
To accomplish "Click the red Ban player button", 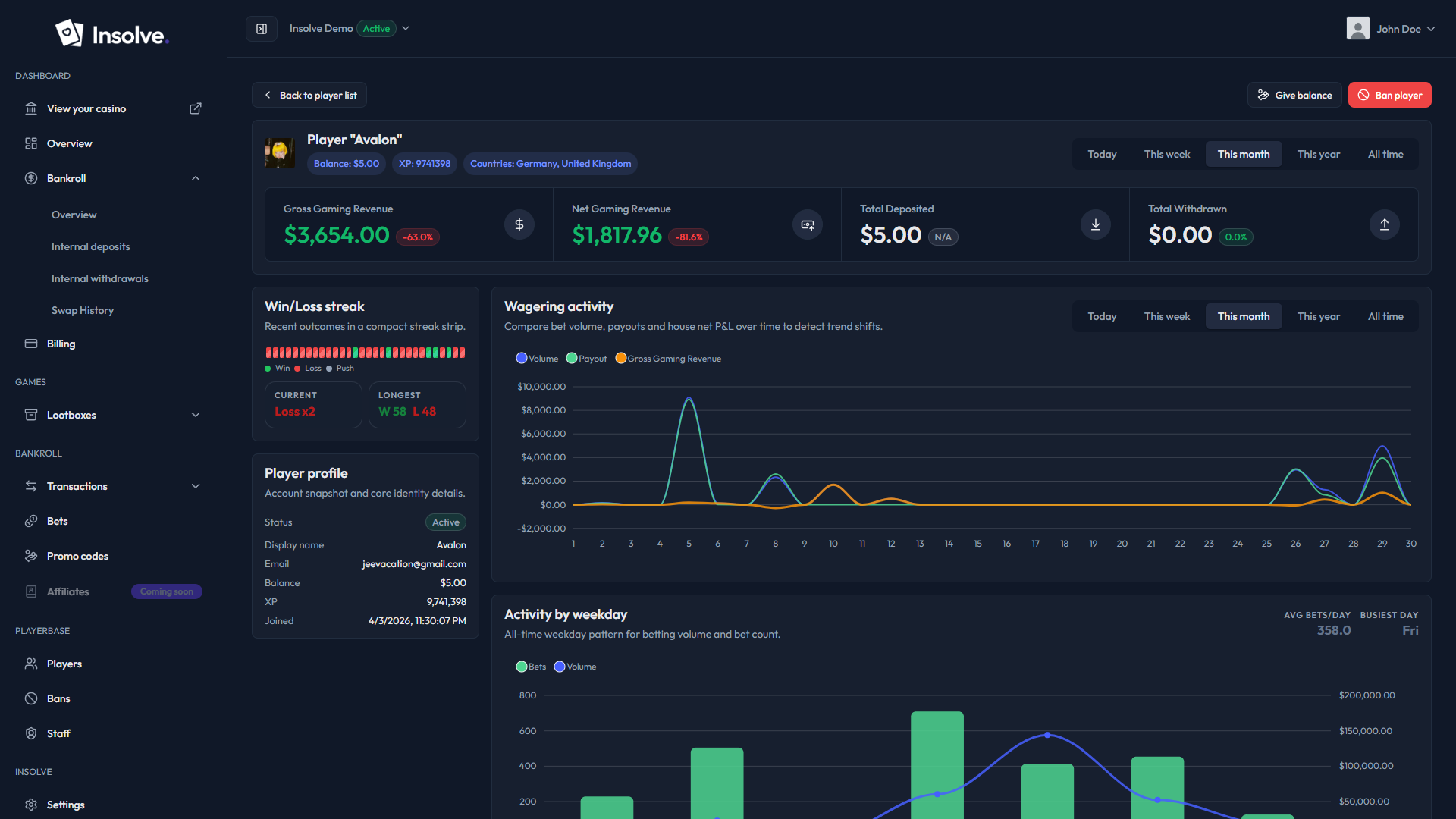I will coord(1389,95).
